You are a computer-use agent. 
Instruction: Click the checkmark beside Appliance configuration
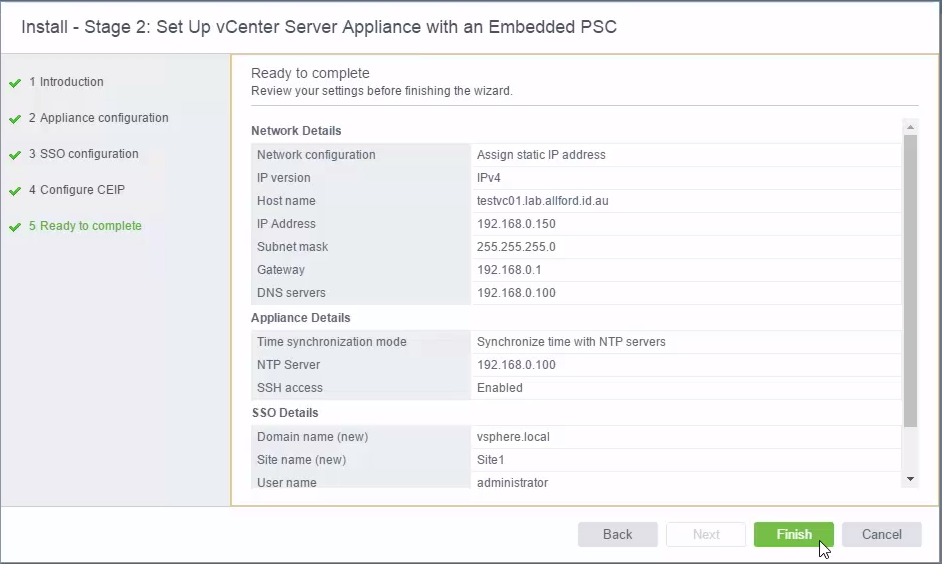[x=15, y=119]
